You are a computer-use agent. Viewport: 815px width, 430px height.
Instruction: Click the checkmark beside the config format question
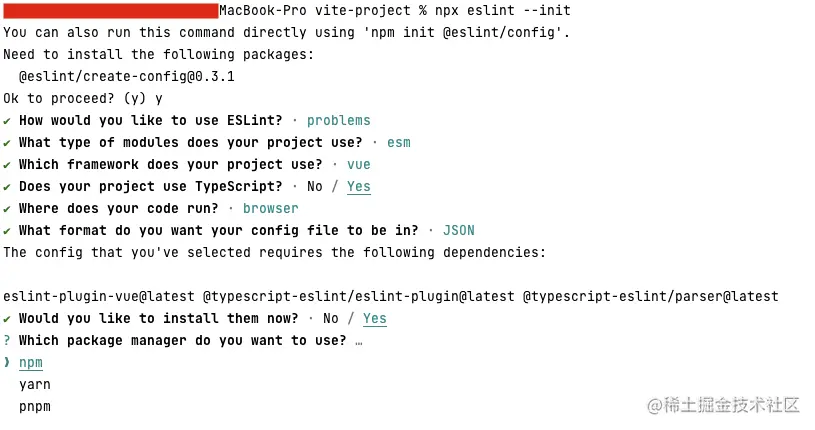pos(7,231)
